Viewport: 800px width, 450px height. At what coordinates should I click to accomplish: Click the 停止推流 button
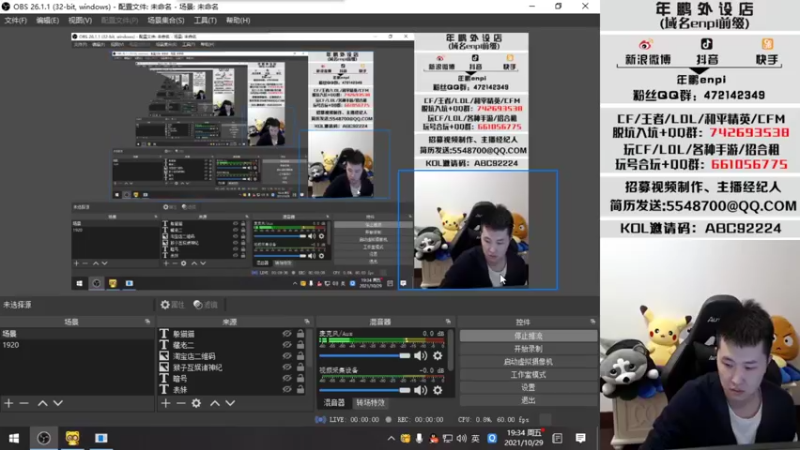[x=528, y=336]
